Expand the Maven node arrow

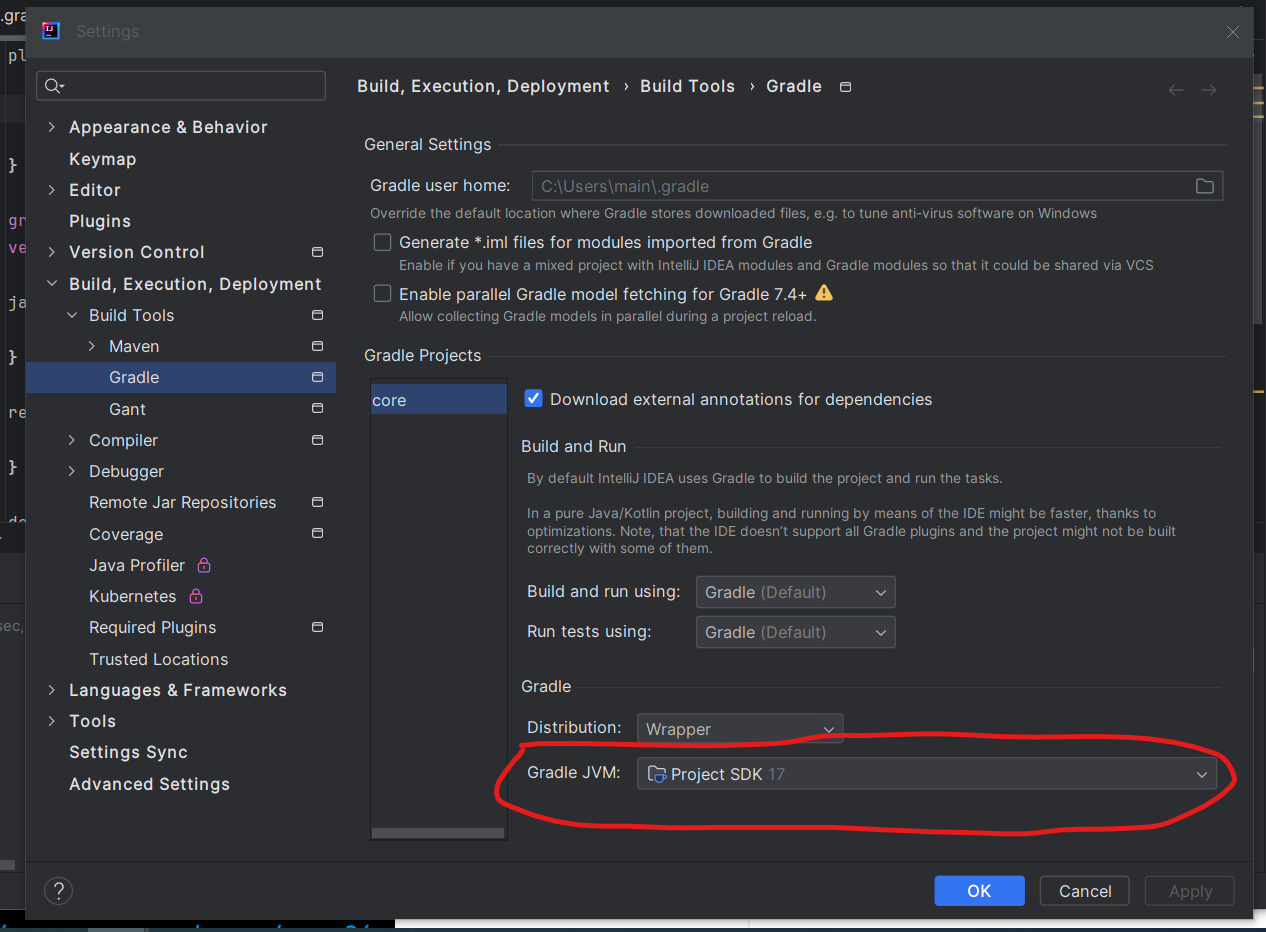(92, 346)
